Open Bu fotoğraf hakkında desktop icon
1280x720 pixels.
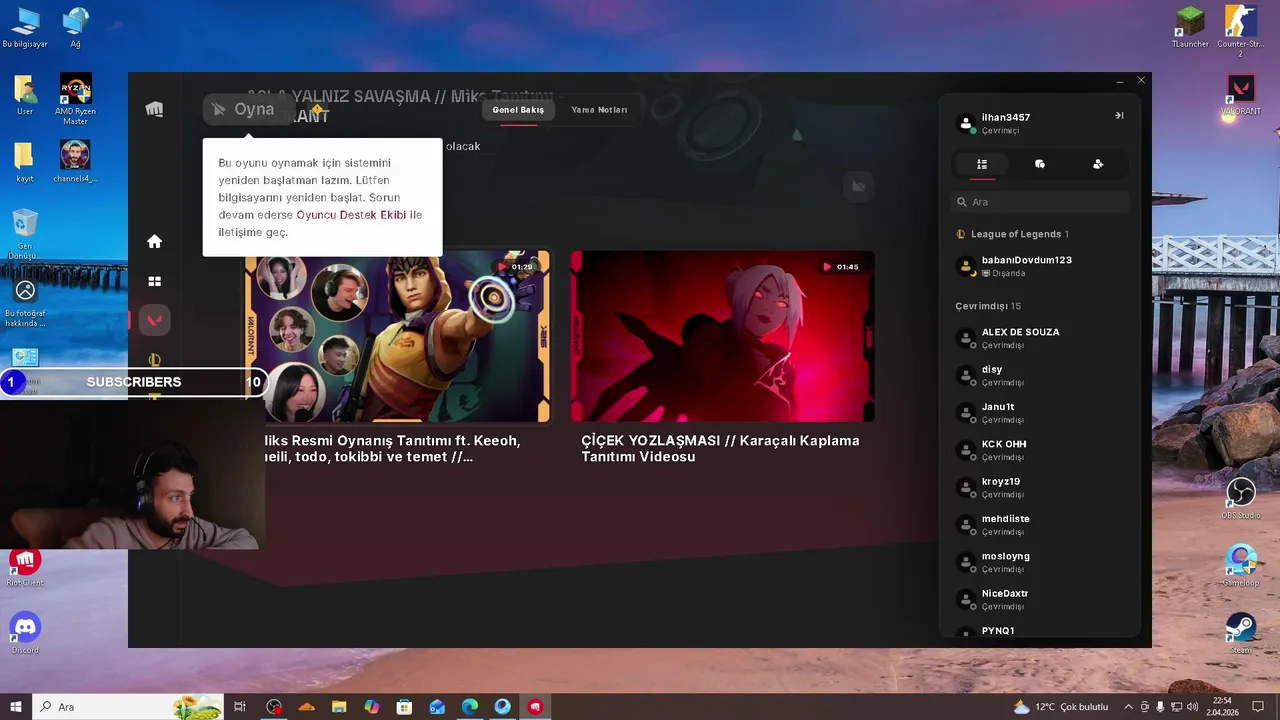tap(25, 303)
